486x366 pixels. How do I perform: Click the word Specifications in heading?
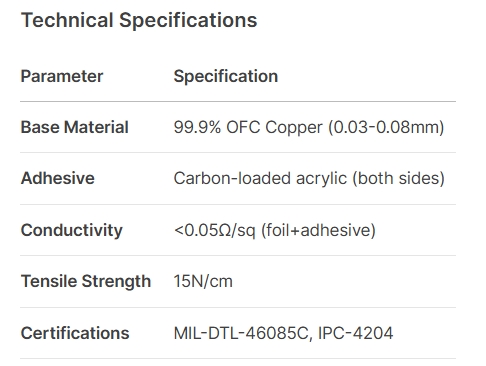click(188, 21)
